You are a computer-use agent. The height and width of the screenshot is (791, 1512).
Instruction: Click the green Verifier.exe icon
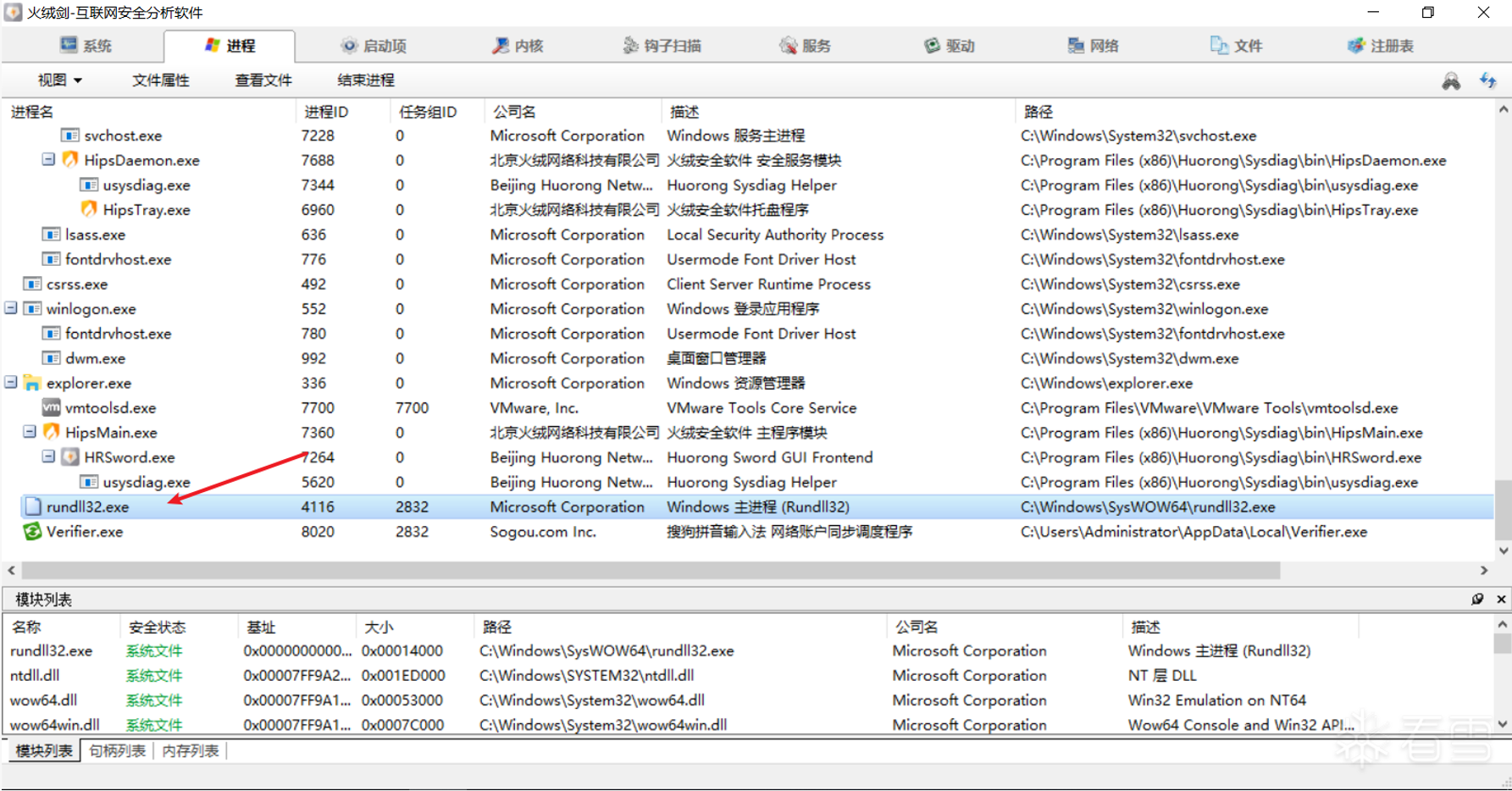33,531
